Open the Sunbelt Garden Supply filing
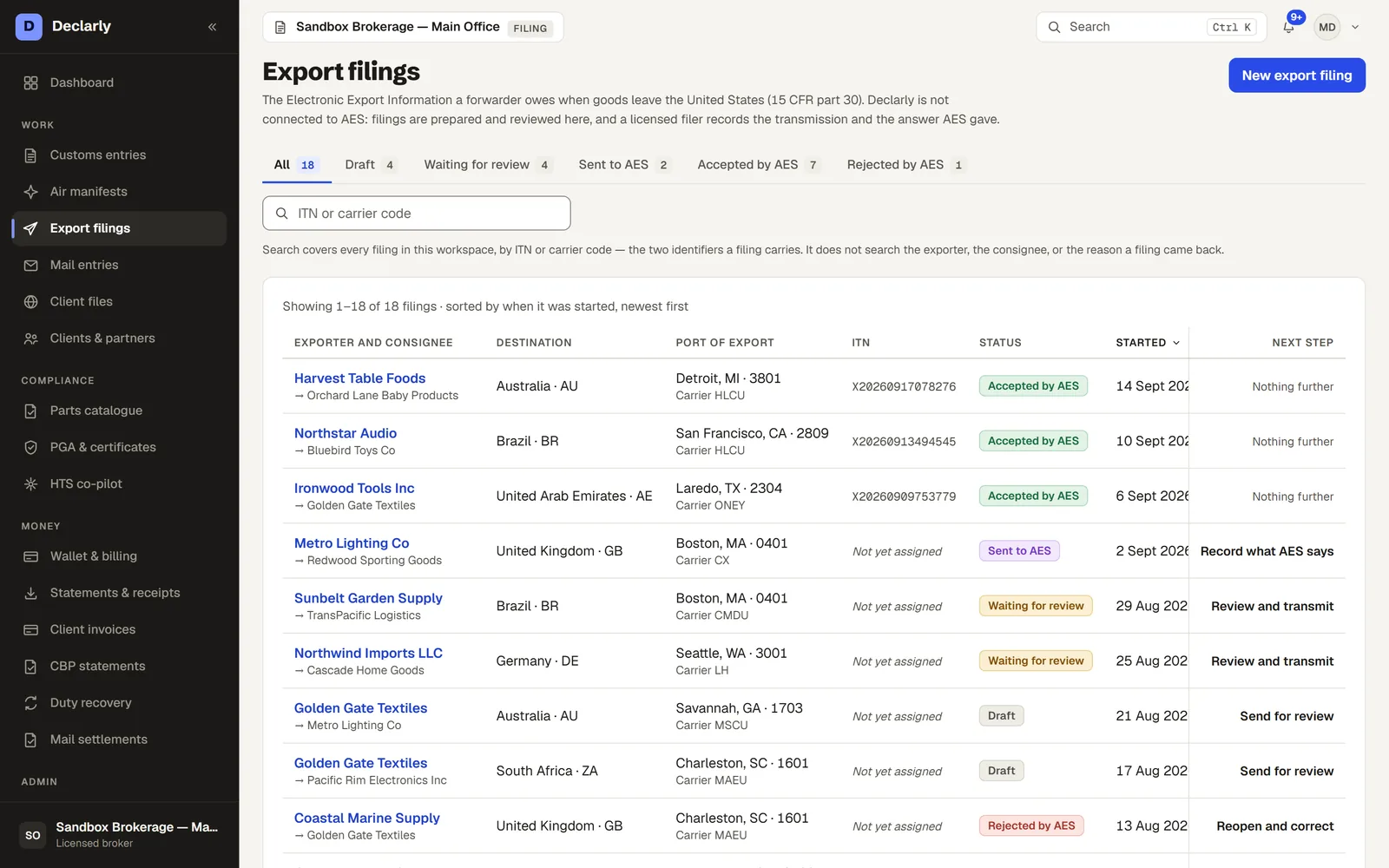Viewport: 1389px width, 868px height. point(368,598)
